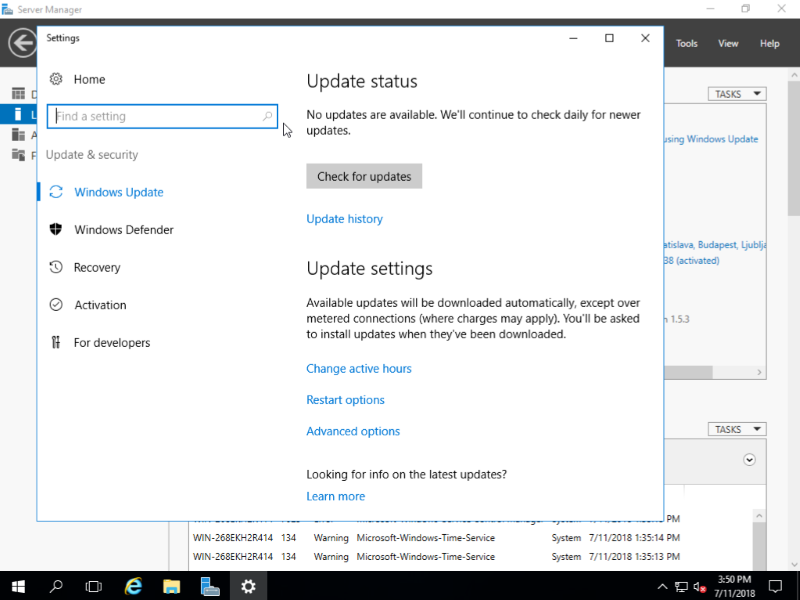The image size is (800, 600).
Task: Open taskbar search magnifier
Action: (x=56, y=586)
